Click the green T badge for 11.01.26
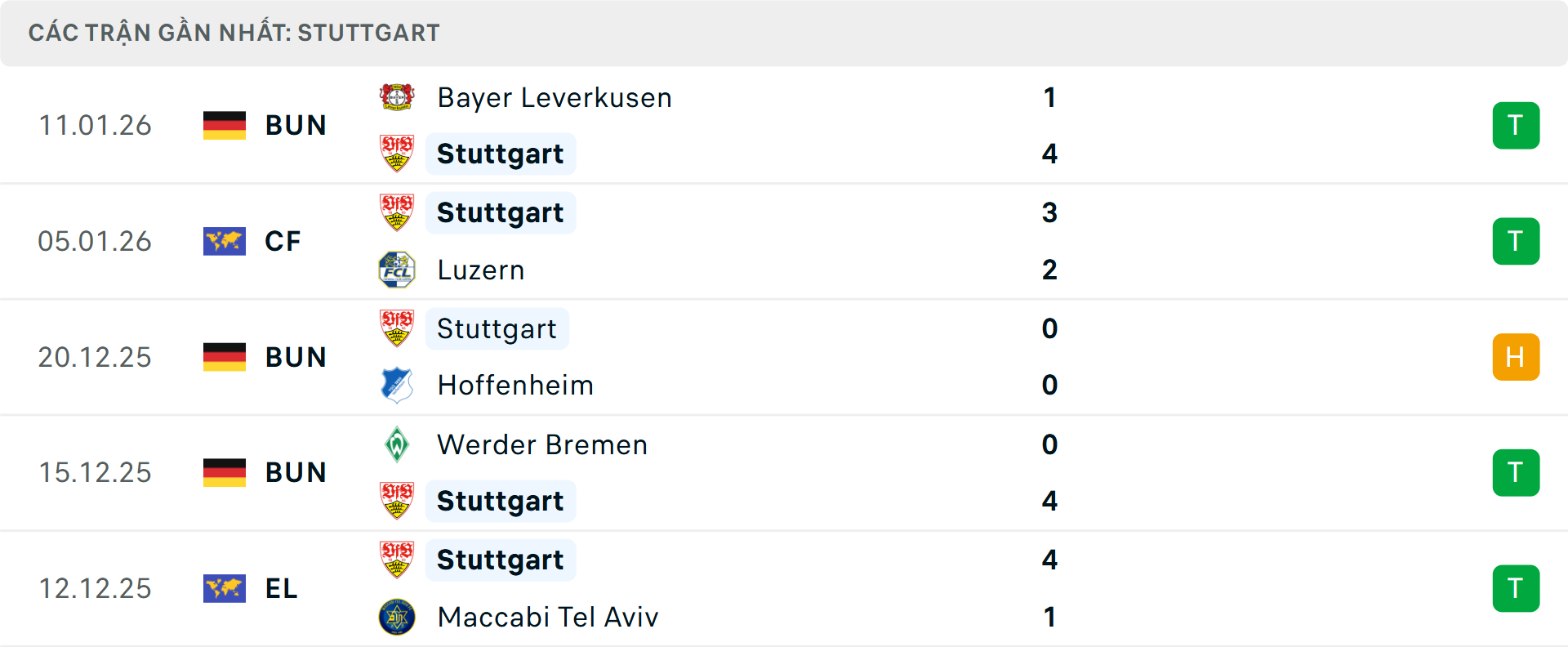This screenshot has height=647, width=1568. click(1516, 125)
